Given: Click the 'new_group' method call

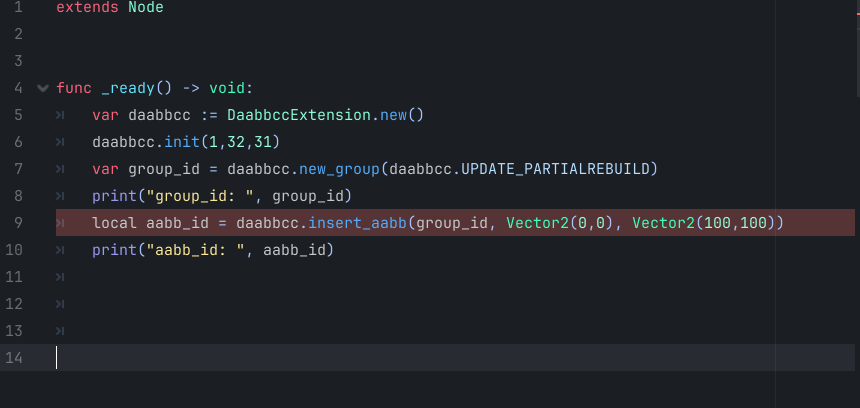Looking at the screenshot, I should (x=340, y=169).
